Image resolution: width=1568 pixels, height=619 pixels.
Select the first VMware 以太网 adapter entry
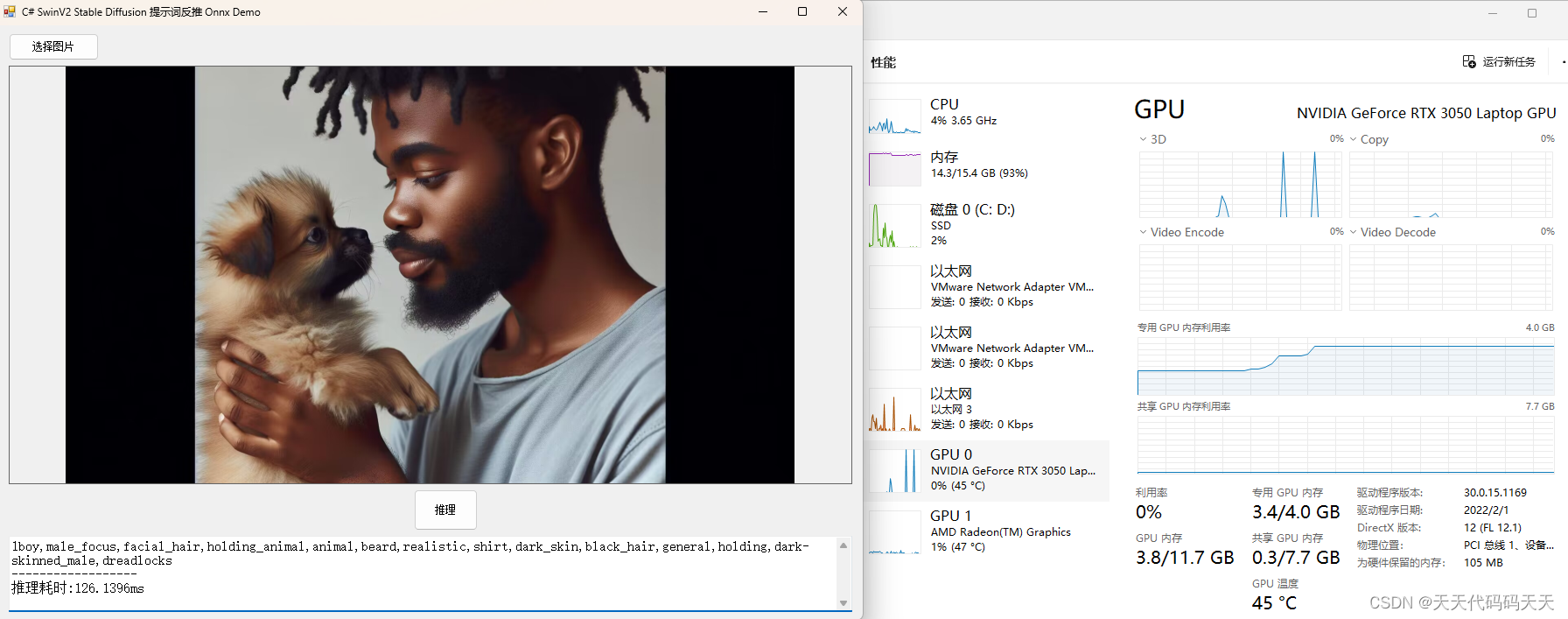(987, 286)
